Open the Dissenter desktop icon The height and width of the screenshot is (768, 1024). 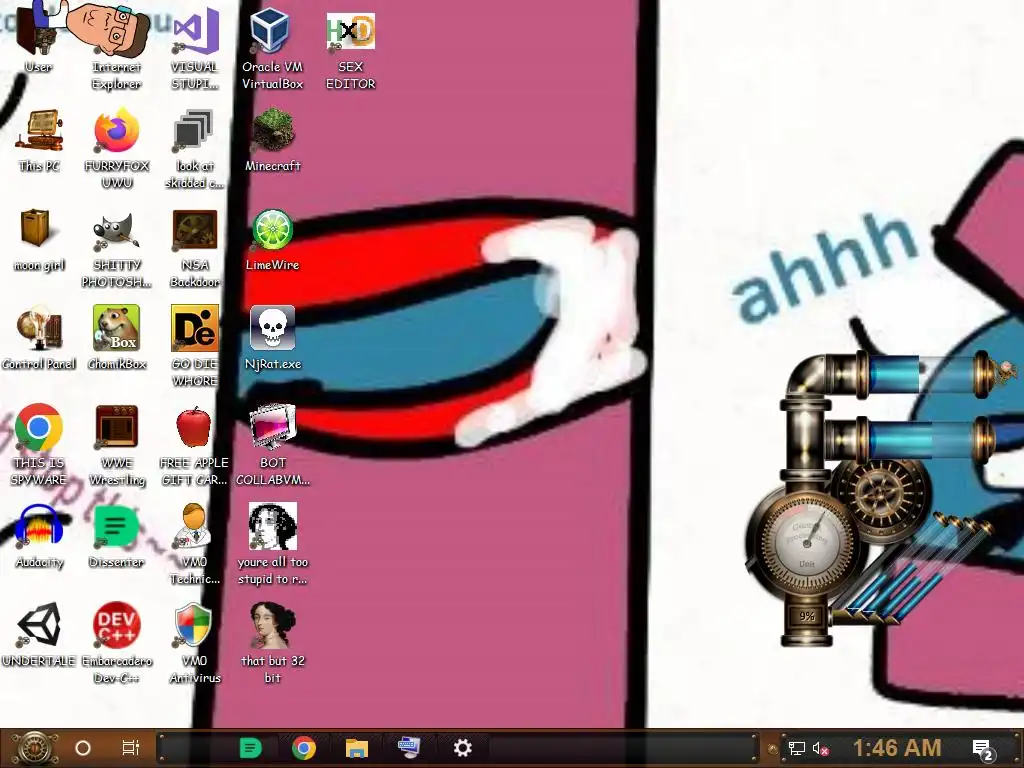click(116, 537)
